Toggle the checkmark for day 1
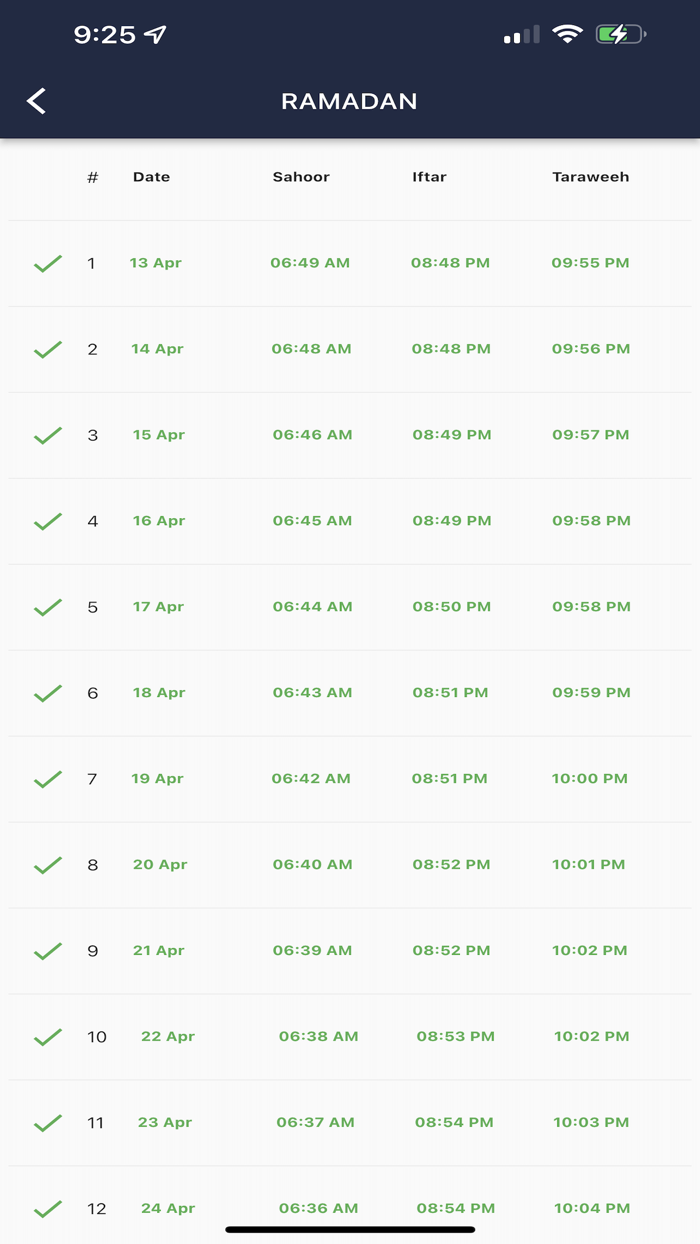 48,264
